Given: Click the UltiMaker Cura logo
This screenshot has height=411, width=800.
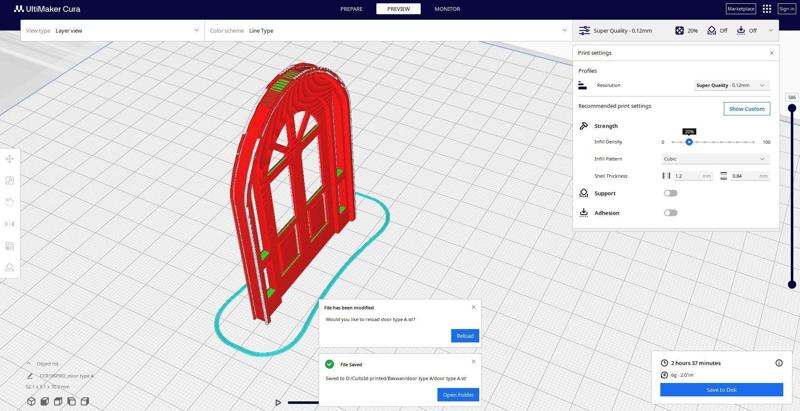Looking at the screenshot, I should tap(47, 9).
